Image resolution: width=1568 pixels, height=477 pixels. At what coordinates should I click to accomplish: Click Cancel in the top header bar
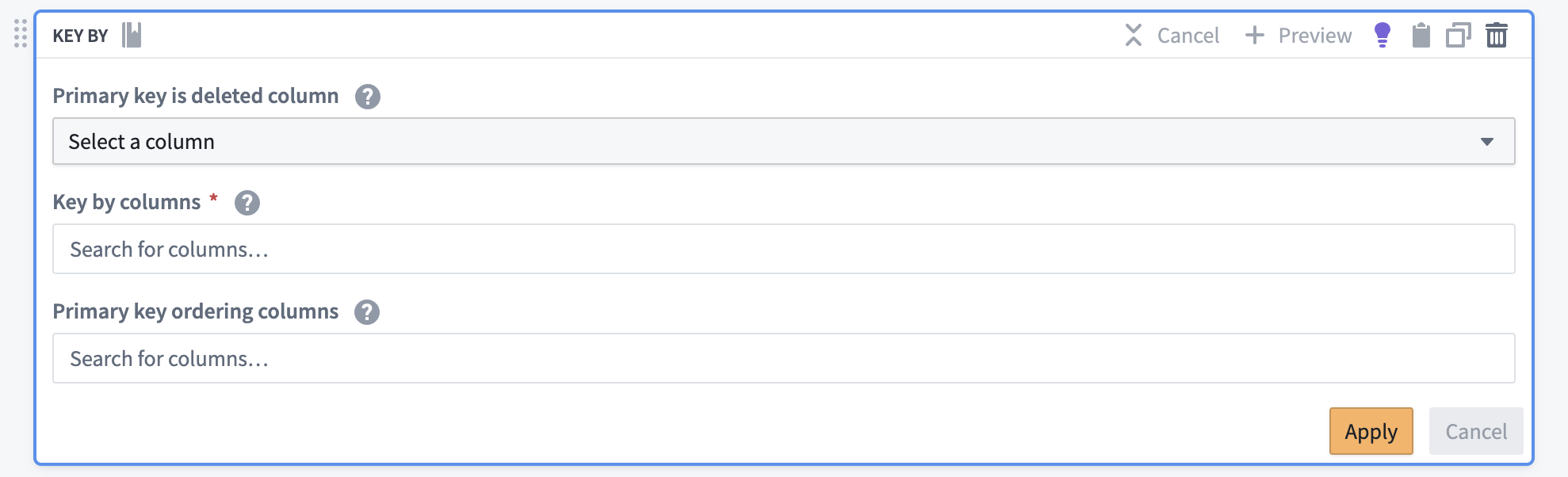(1187, 36)
